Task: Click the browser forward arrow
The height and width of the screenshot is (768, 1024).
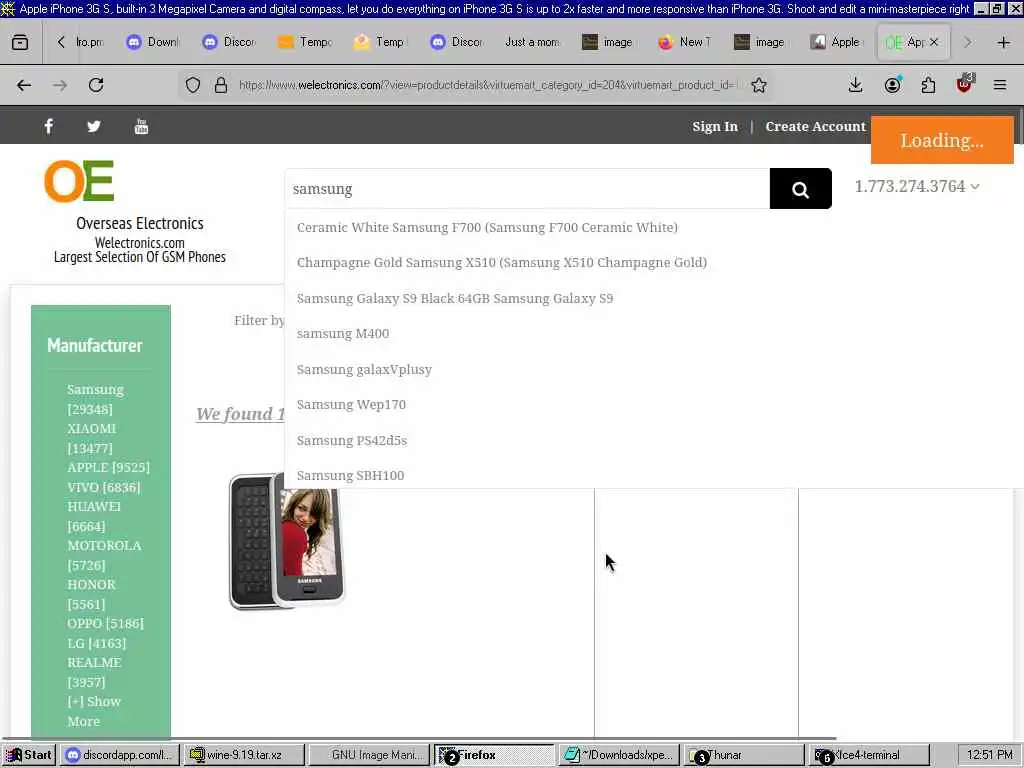Action: 60,85
